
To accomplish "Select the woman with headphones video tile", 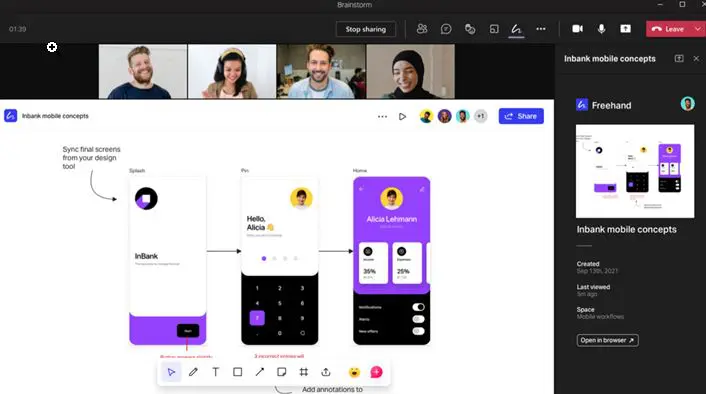I will 232,71.
